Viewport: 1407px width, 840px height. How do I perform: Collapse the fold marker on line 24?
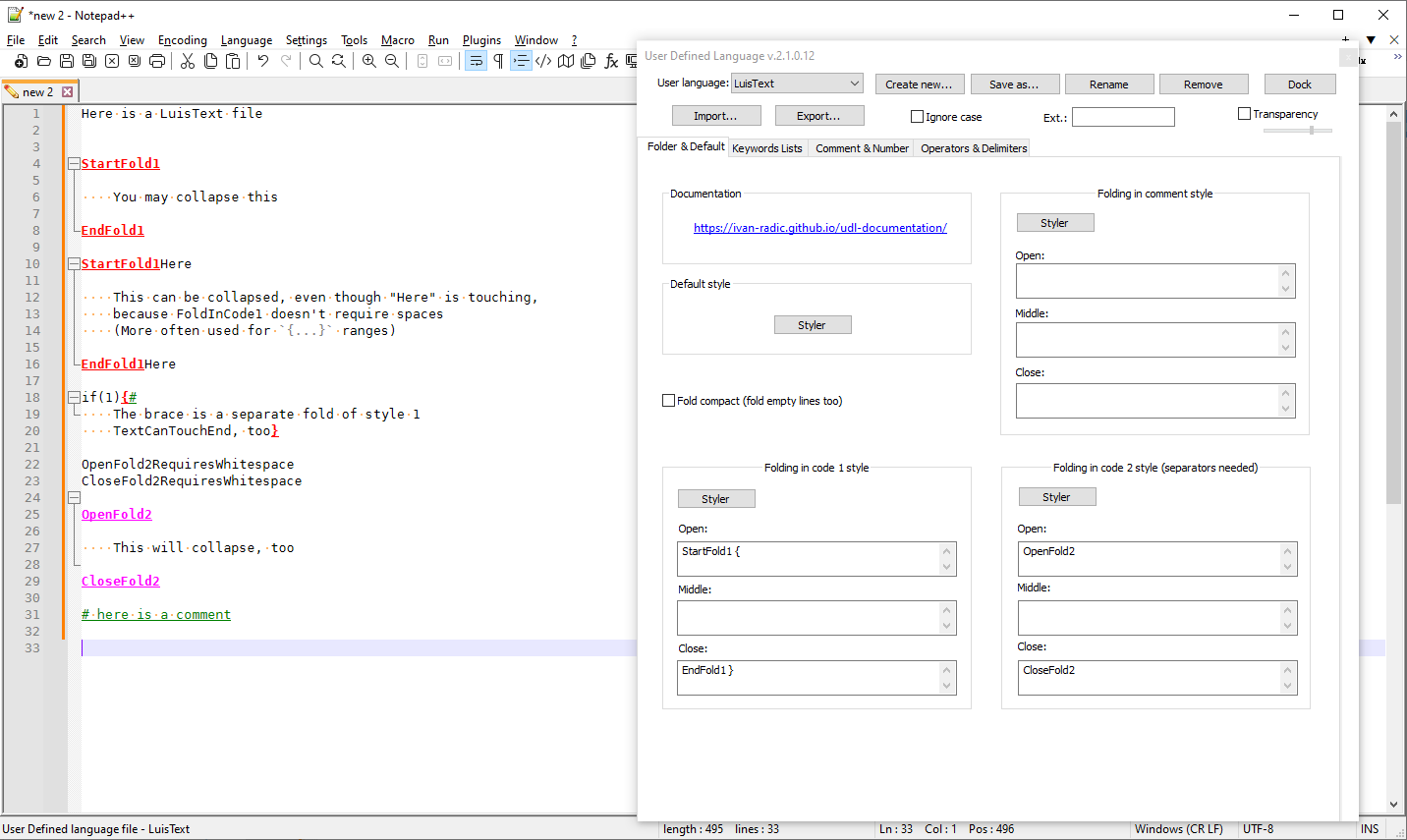pyautogui.click(x=74, y=498)
